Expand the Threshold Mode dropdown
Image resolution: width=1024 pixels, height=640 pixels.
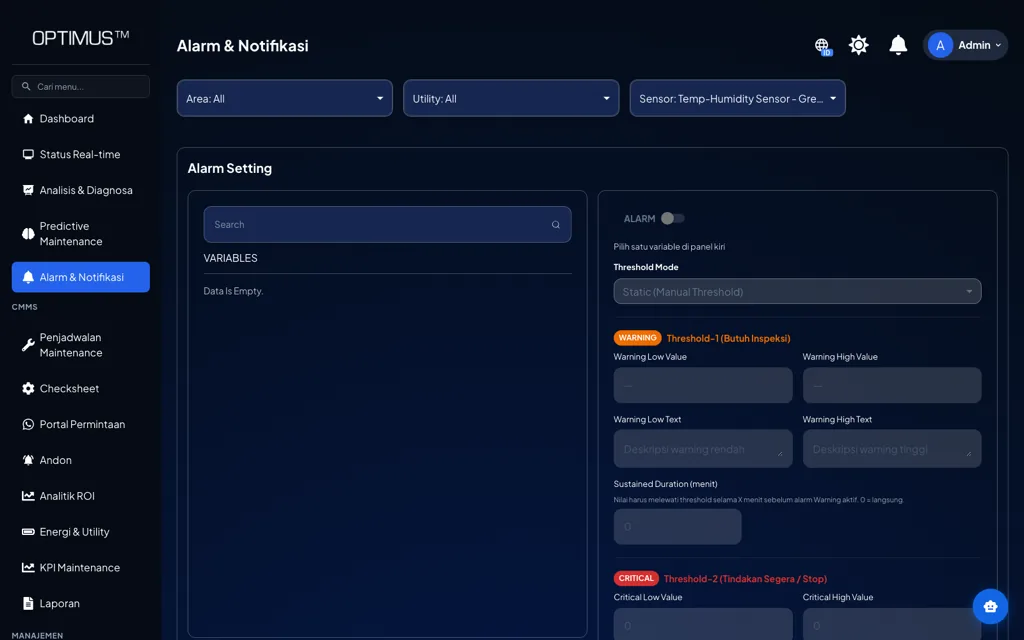797,291
